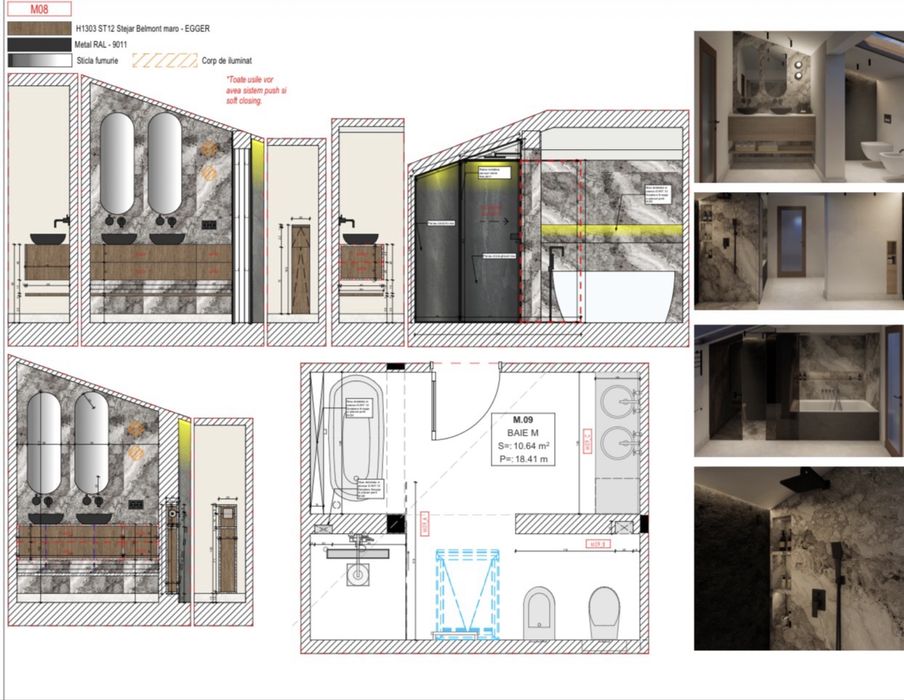Select the wood Stejar Belmont maro legend swatch

[x=39, y=28]
